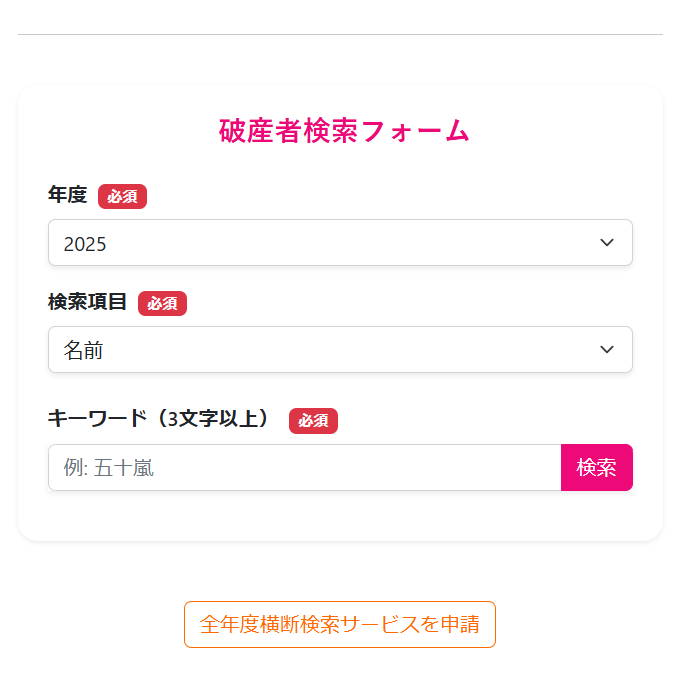Image resolution: width=683 pixels, height=673 pixels.
Task: Click the 破産者検索フォーム heading
Action: click(x=343, y=131)
